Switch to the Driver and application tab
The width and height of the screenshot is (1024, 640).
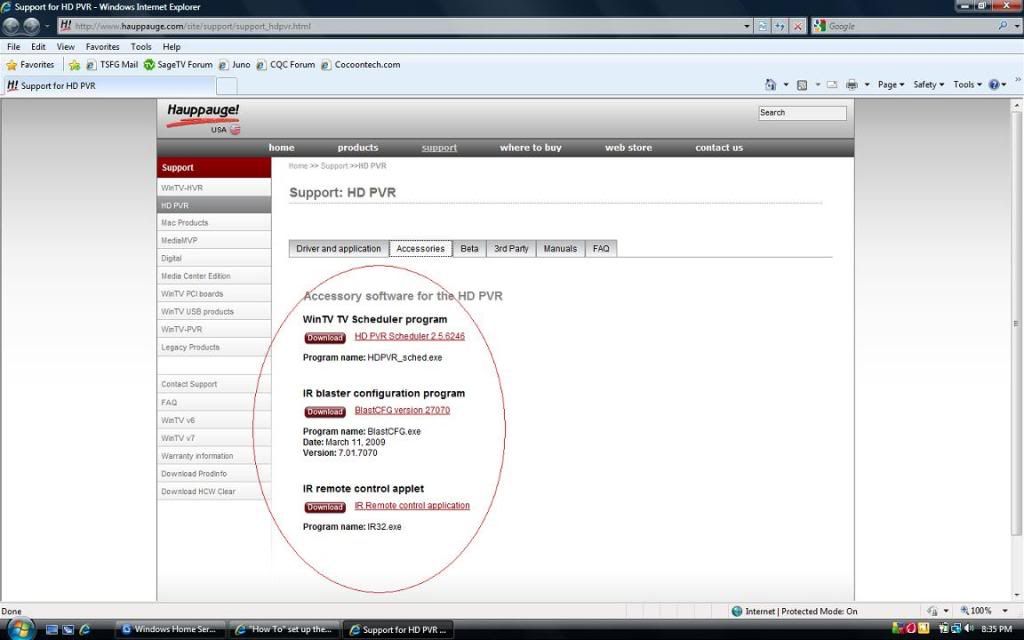(x=338, y=249)
